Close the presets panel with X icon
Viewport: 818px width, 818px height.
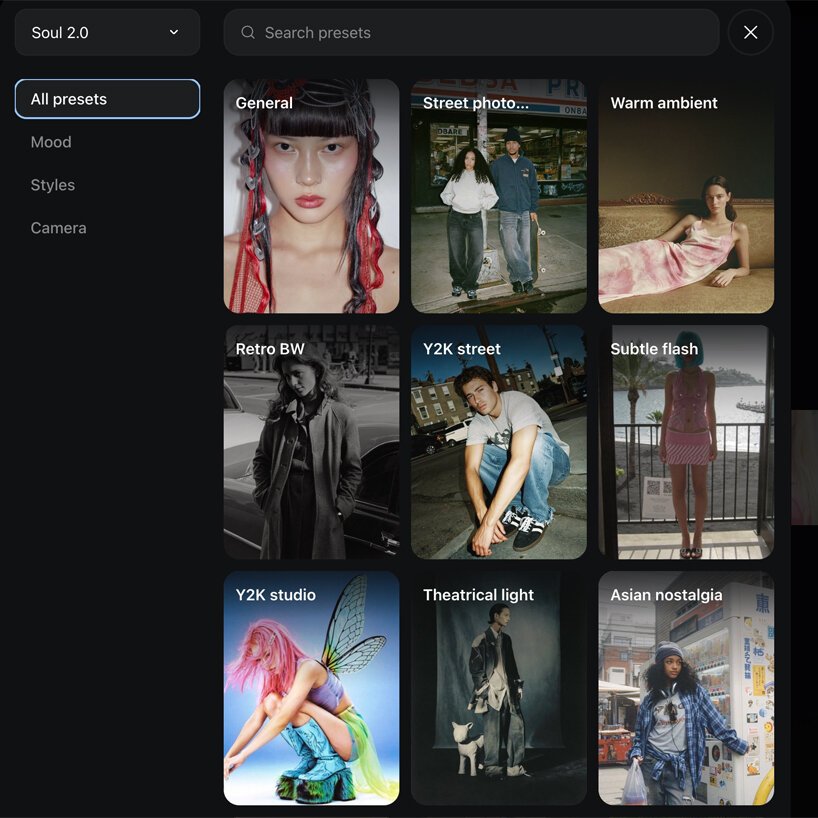750,33
